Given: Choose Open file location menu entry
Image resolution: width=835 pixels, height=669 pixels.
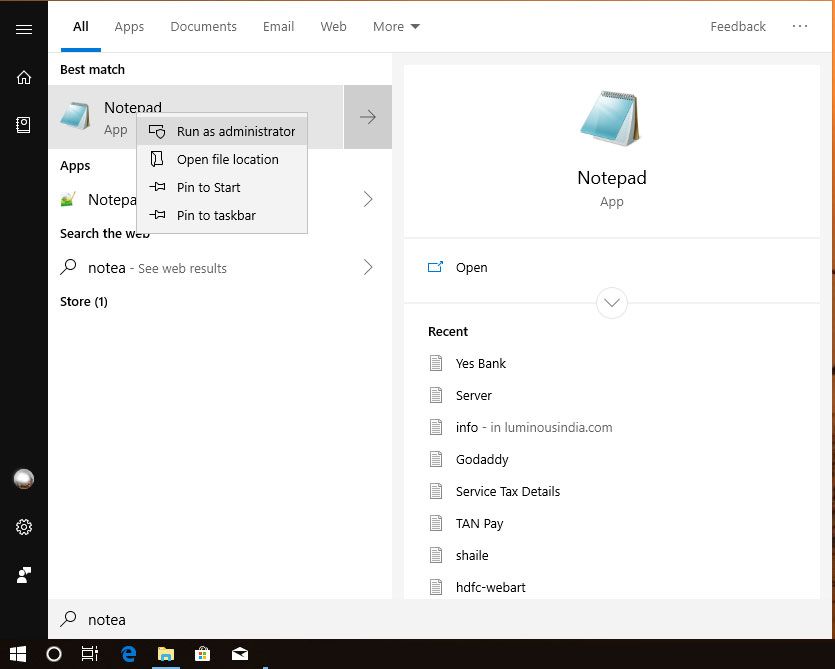Looking at the screenshot, I should [x=222, y=159].
